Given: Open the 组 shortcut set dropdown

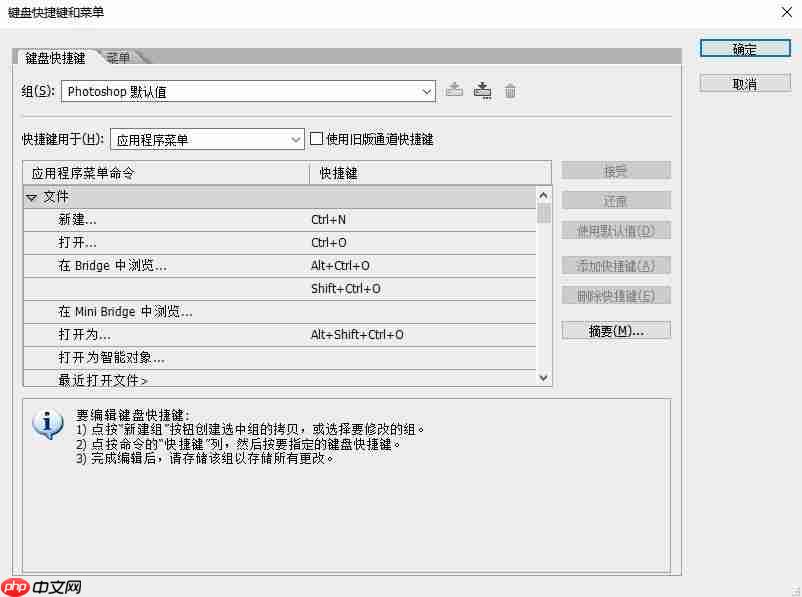Looking at the screenshot, I should pyautogui.click(x=427, y=90).
